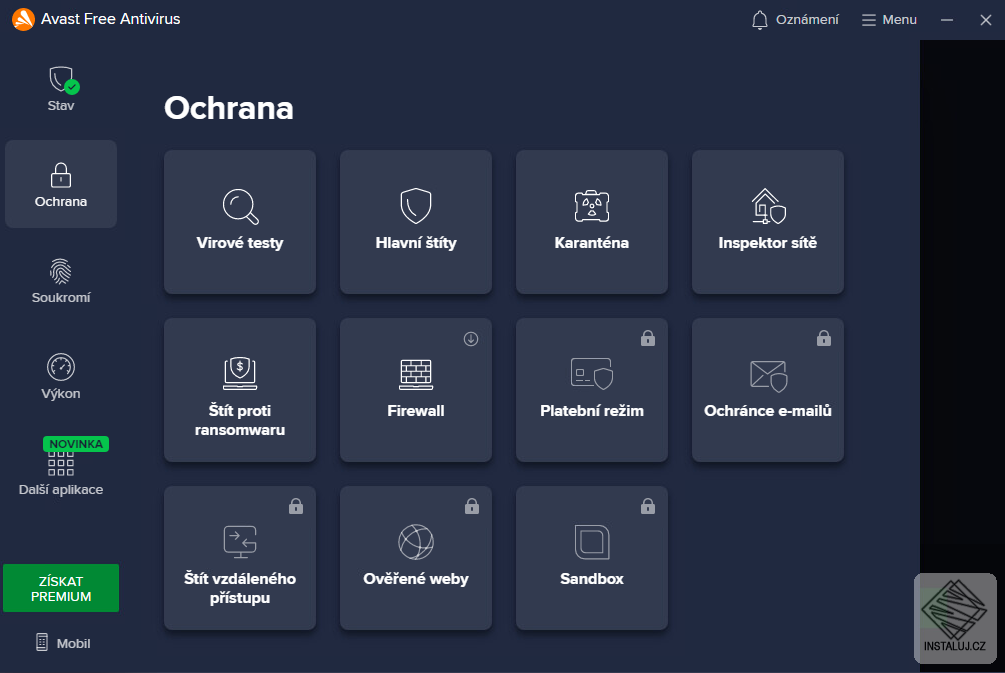Select the Ochrana padlock icon in sidebar
1005x673 pixels.
tap(61, 174)
